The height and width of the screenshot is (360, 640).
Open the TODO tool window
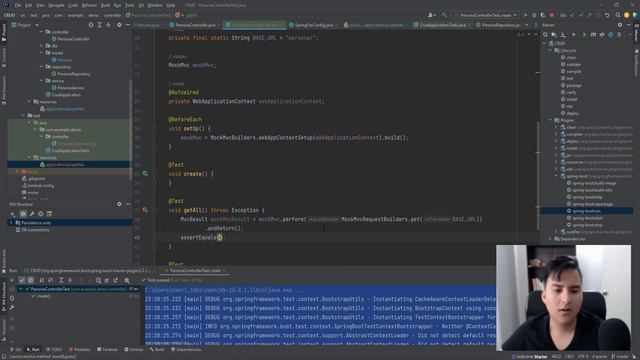(x=54, y=349)
